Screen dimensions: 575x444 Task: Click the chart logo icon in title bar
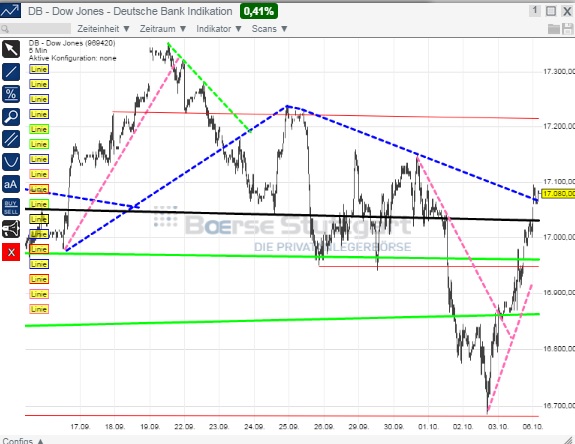tap(10, 11)
